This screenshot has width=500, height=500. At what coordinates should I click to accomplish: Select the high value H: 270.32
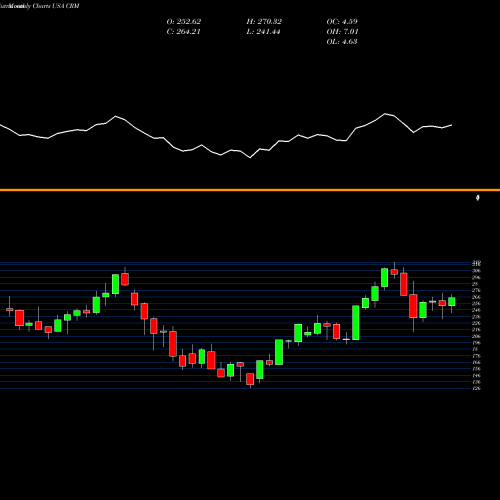pos(264,22)
